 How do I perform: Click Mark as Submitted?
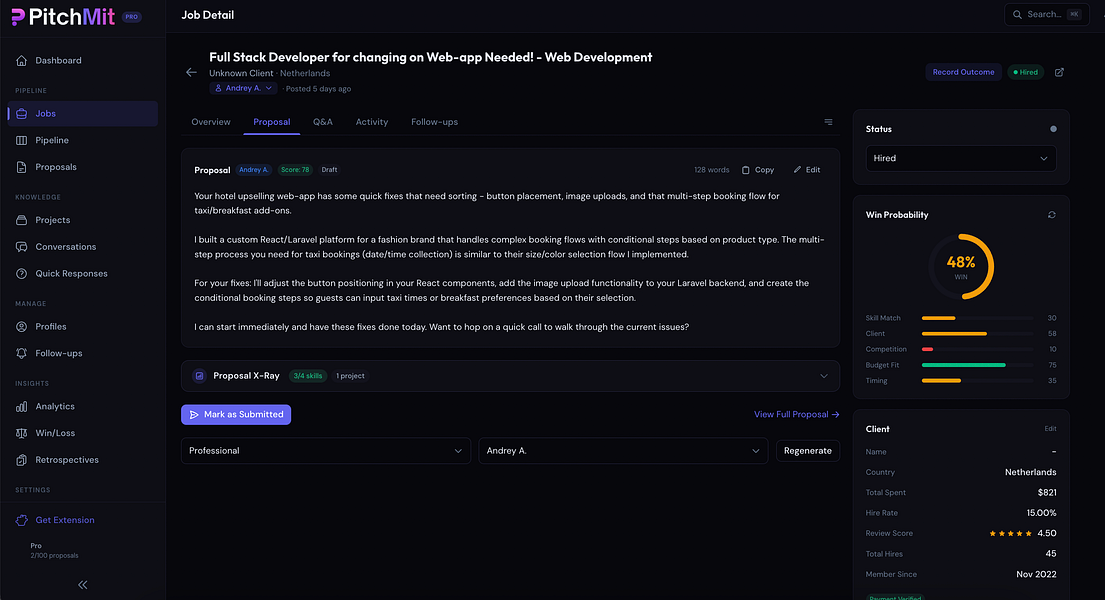click(x=236, y=415)
